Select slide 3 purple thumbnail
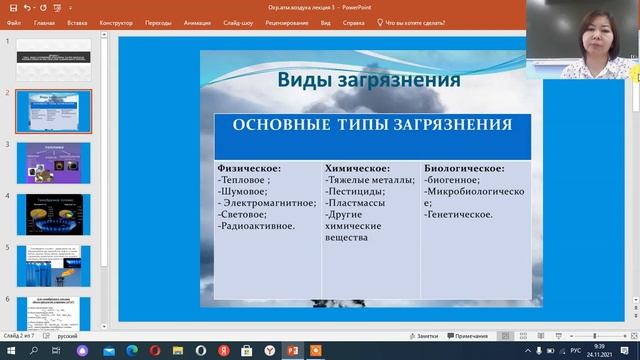Image resolution: width=640 pixels, height=360 pixels. [53, 163]
